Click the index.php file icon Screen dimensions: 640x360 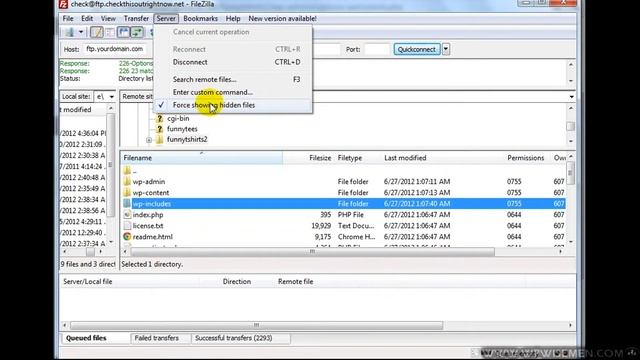(127, 214)
